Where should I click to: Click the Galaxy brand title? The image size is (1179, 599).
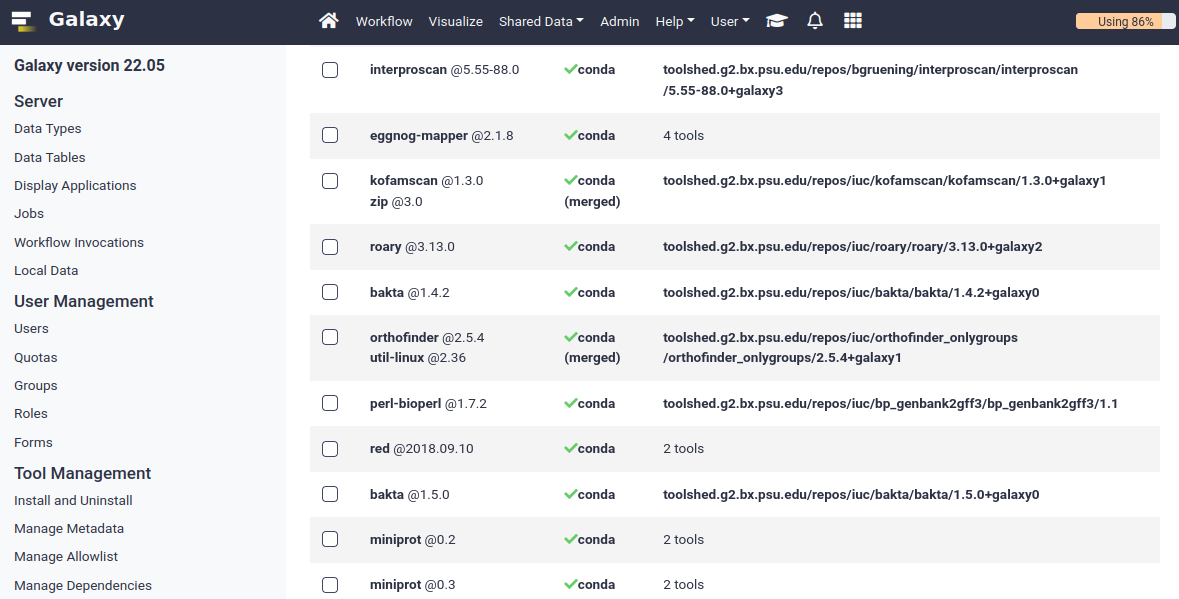pos(86,20)
